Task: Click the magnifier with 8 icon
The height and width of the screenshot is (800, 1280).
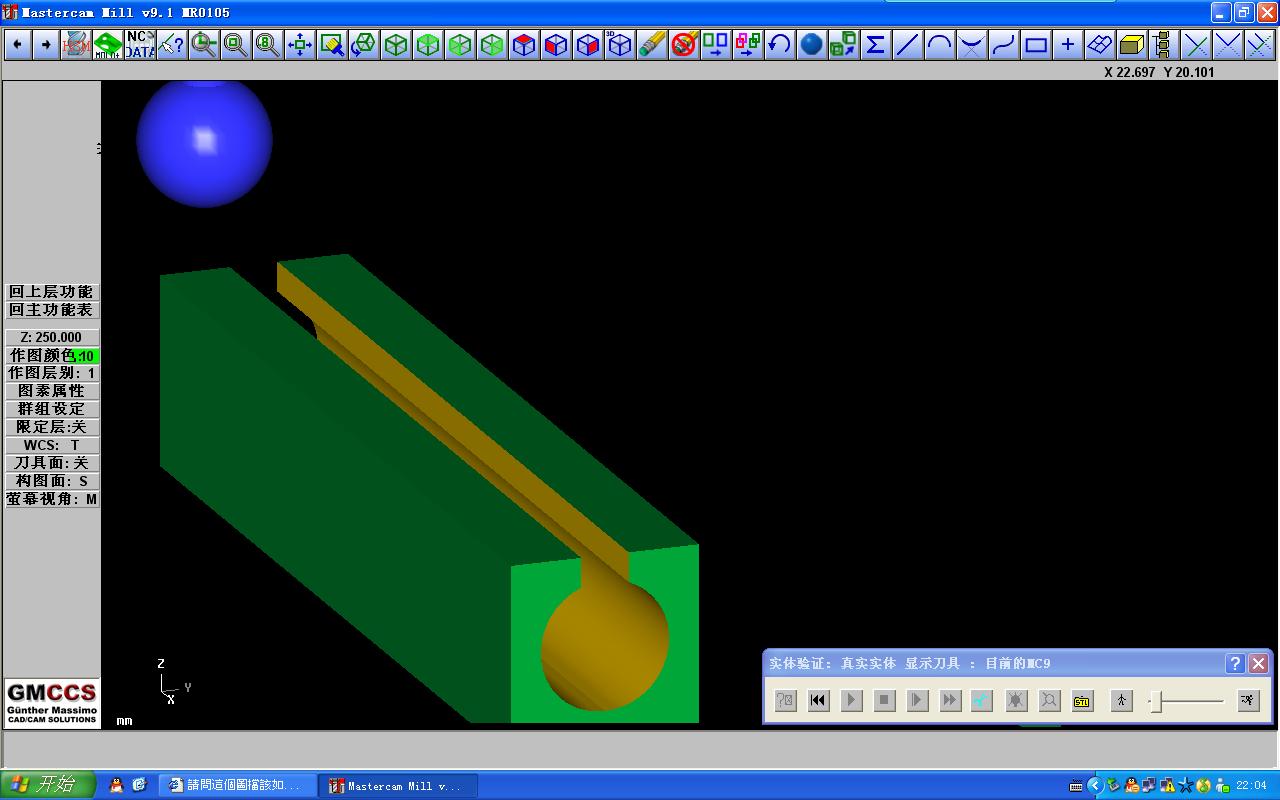Action: click(x=268, y=44)
